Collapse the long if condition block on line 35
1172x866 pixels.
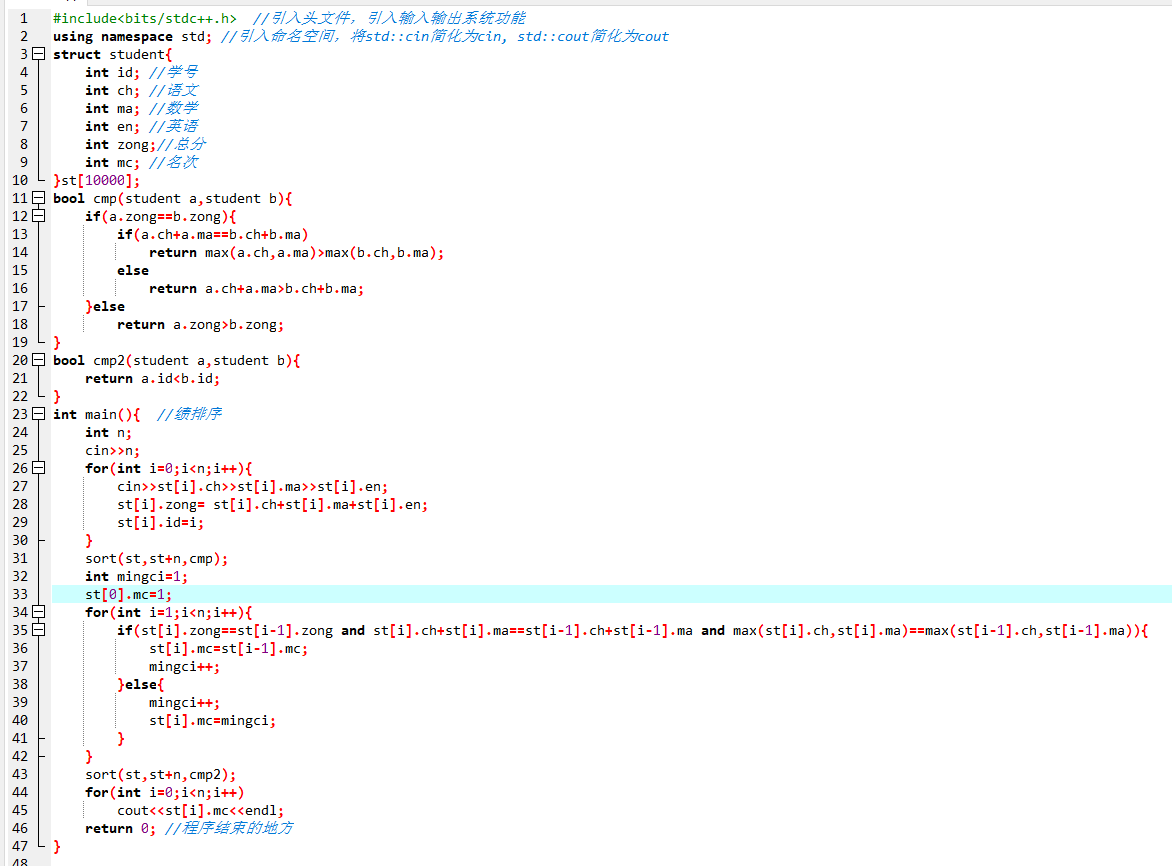click(39, 630)
